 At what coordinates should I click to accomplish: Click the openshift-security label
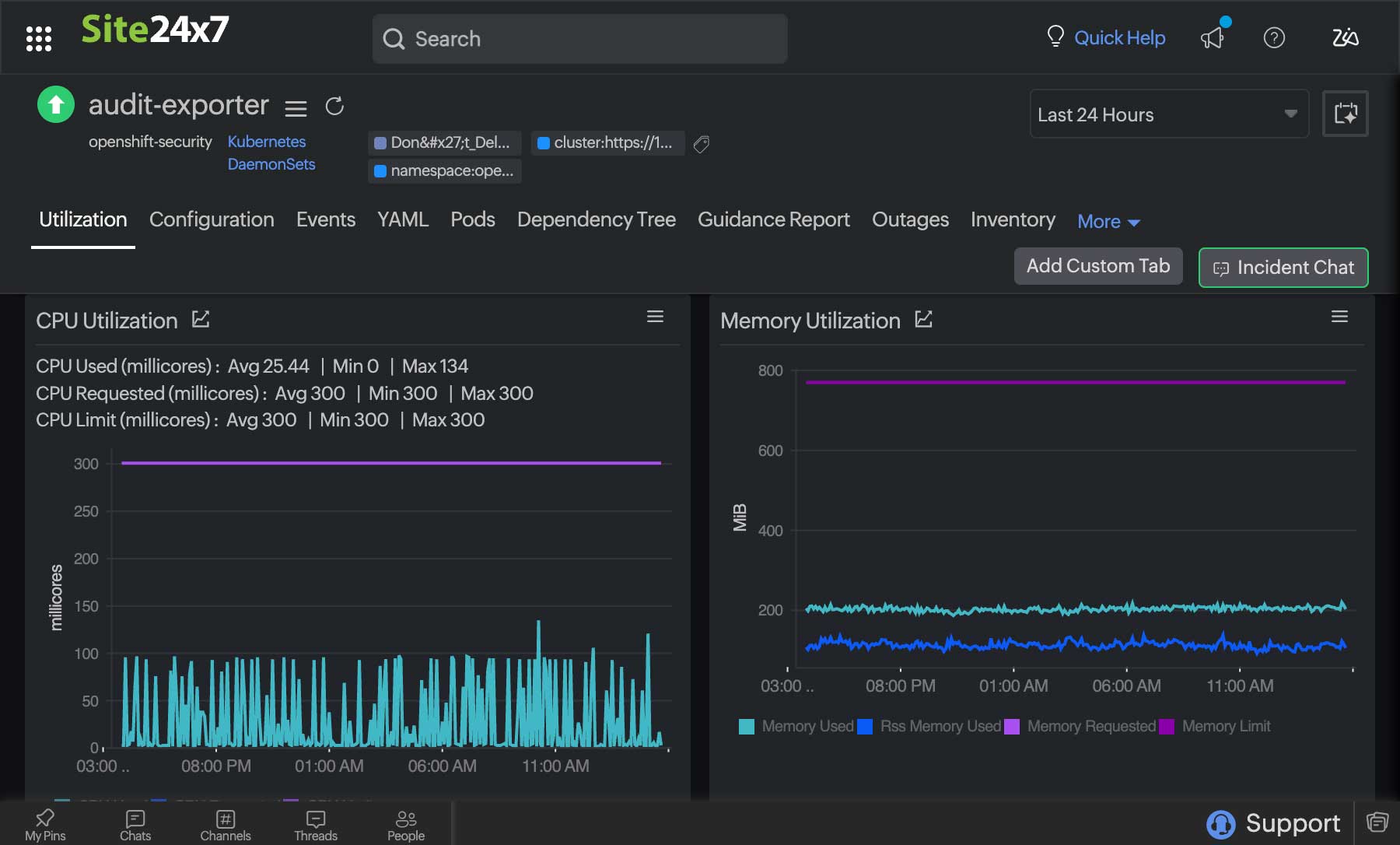tap(150, 142)
